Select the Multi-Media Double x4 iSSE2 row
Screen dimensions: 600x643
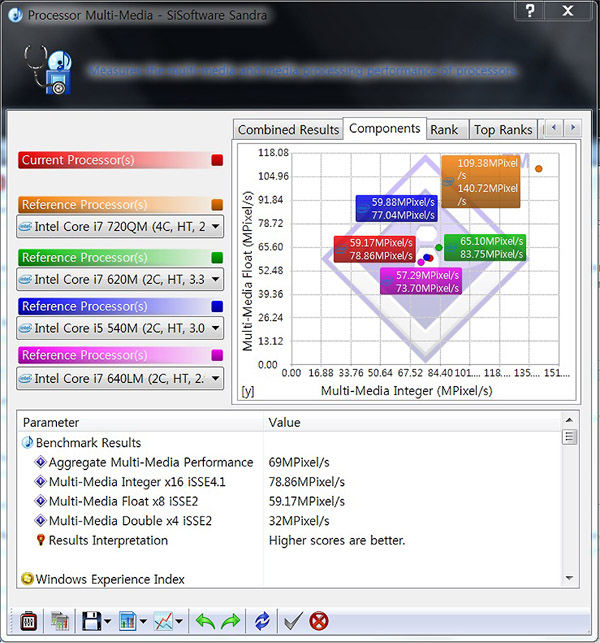tap(290, 521)
